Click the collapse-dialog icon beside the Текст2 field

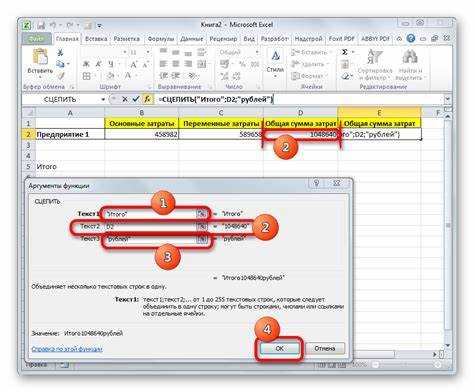201,227
